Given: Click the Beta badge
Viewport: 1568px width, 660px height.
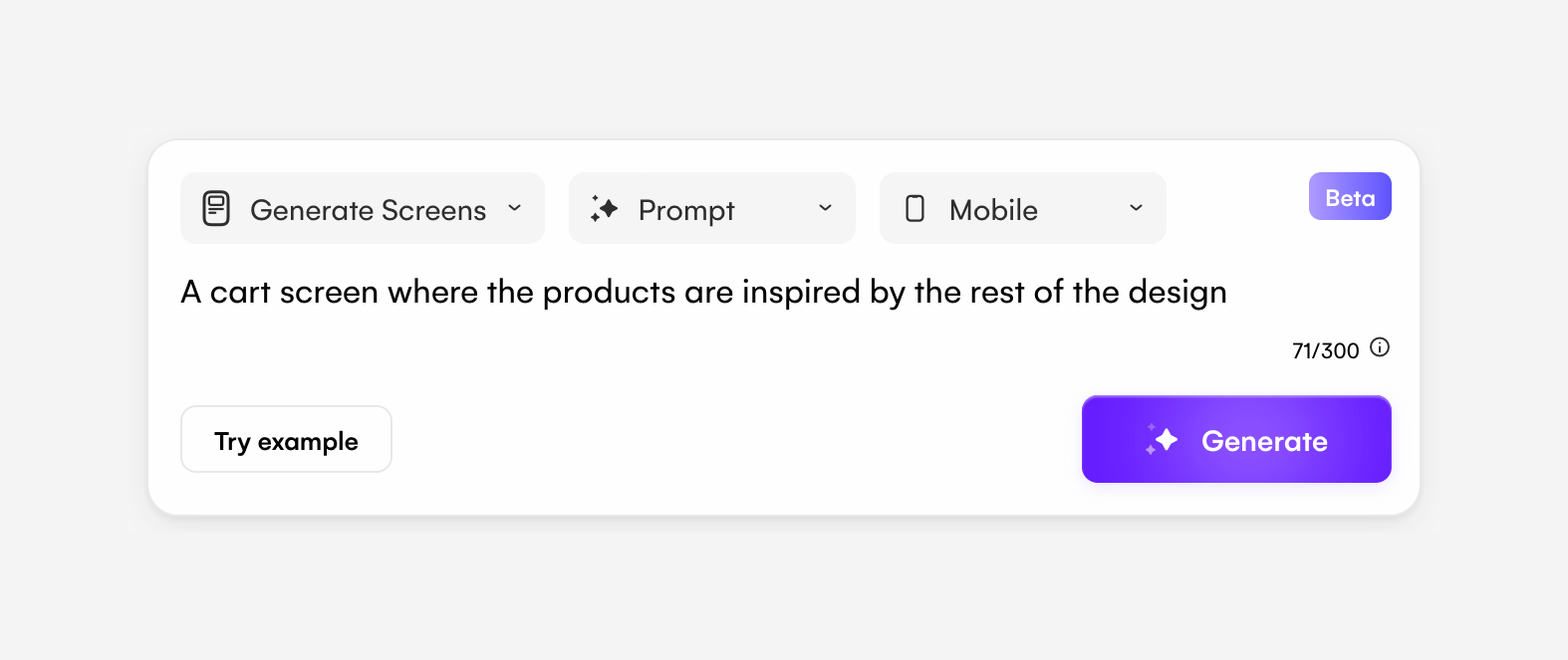Looking at the screenshot, I should pos(1350,197).
